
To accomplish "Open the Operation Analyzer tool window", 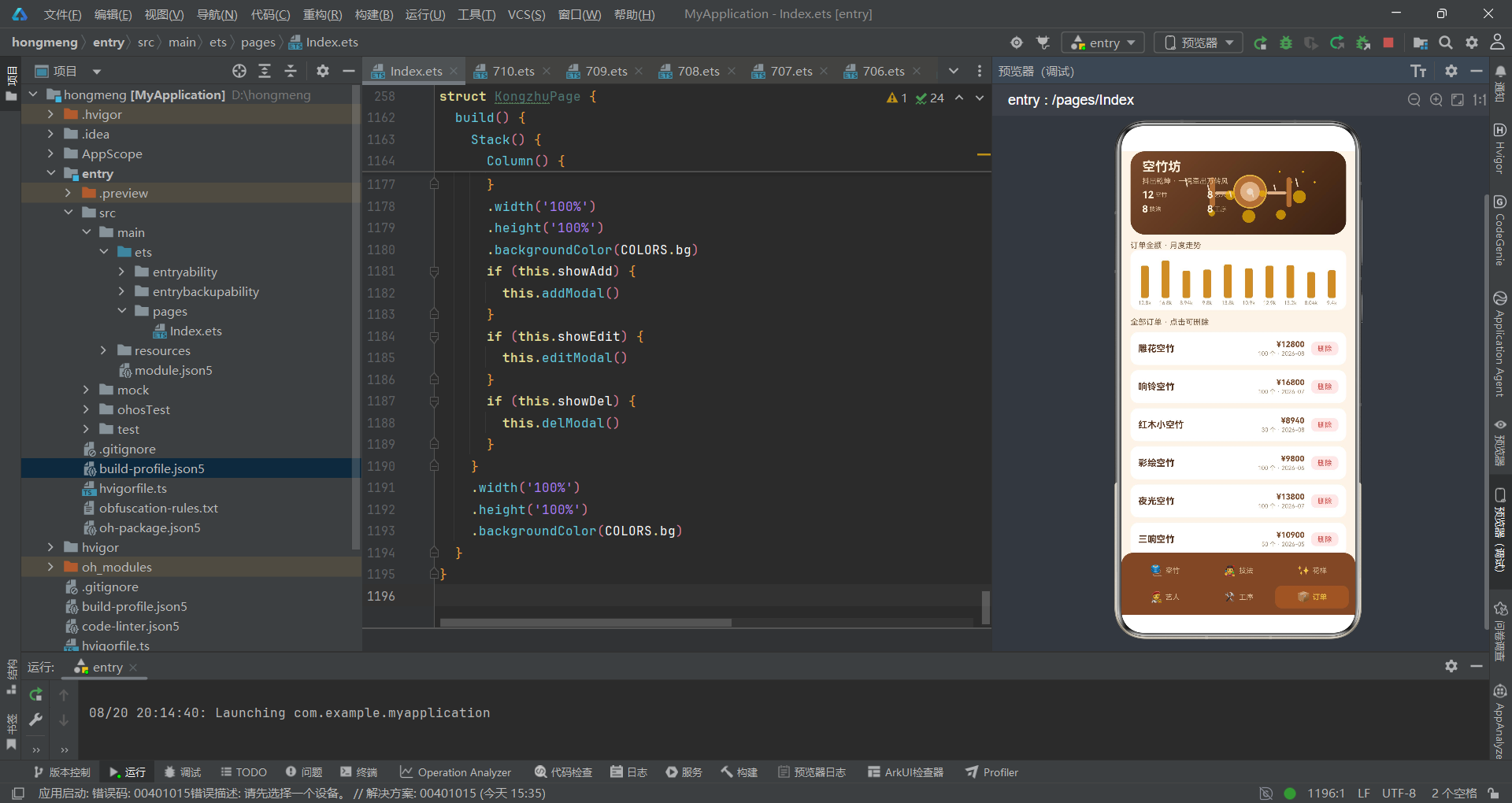I will click(456, 772).
